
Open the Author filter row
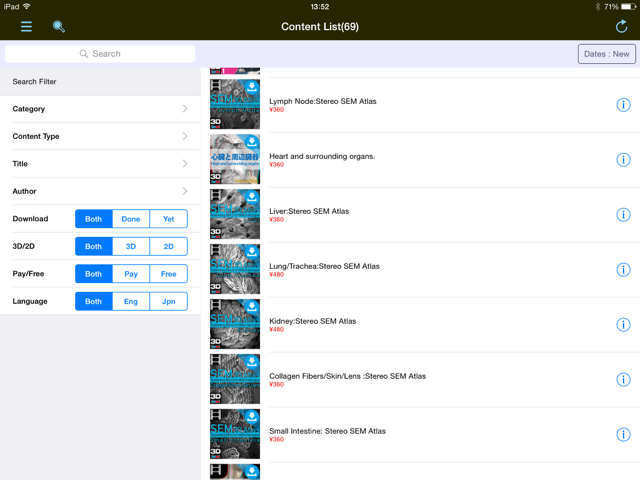click(100, 191)
